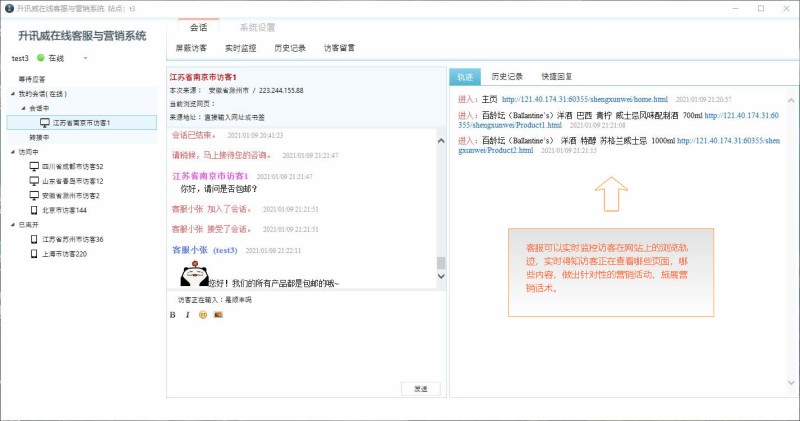Click the chat scrollbar up arrow
This screenshot has width=800, height=421.
point(441,140)
